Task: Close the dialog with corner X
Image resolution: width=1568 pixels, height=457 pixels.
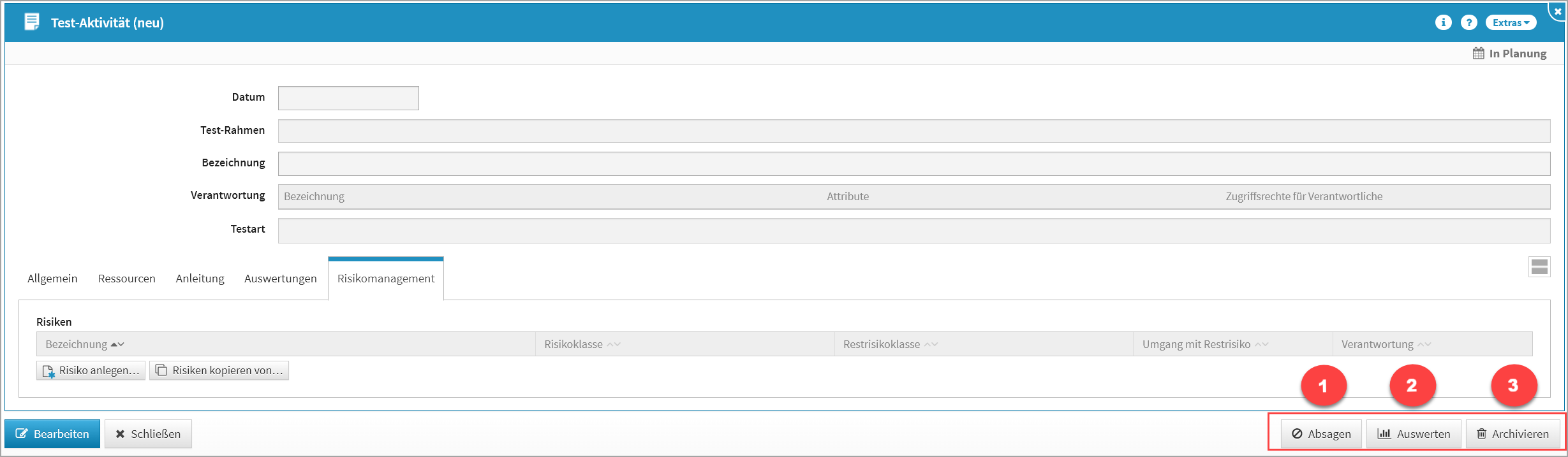Action: click(1558, 11)
